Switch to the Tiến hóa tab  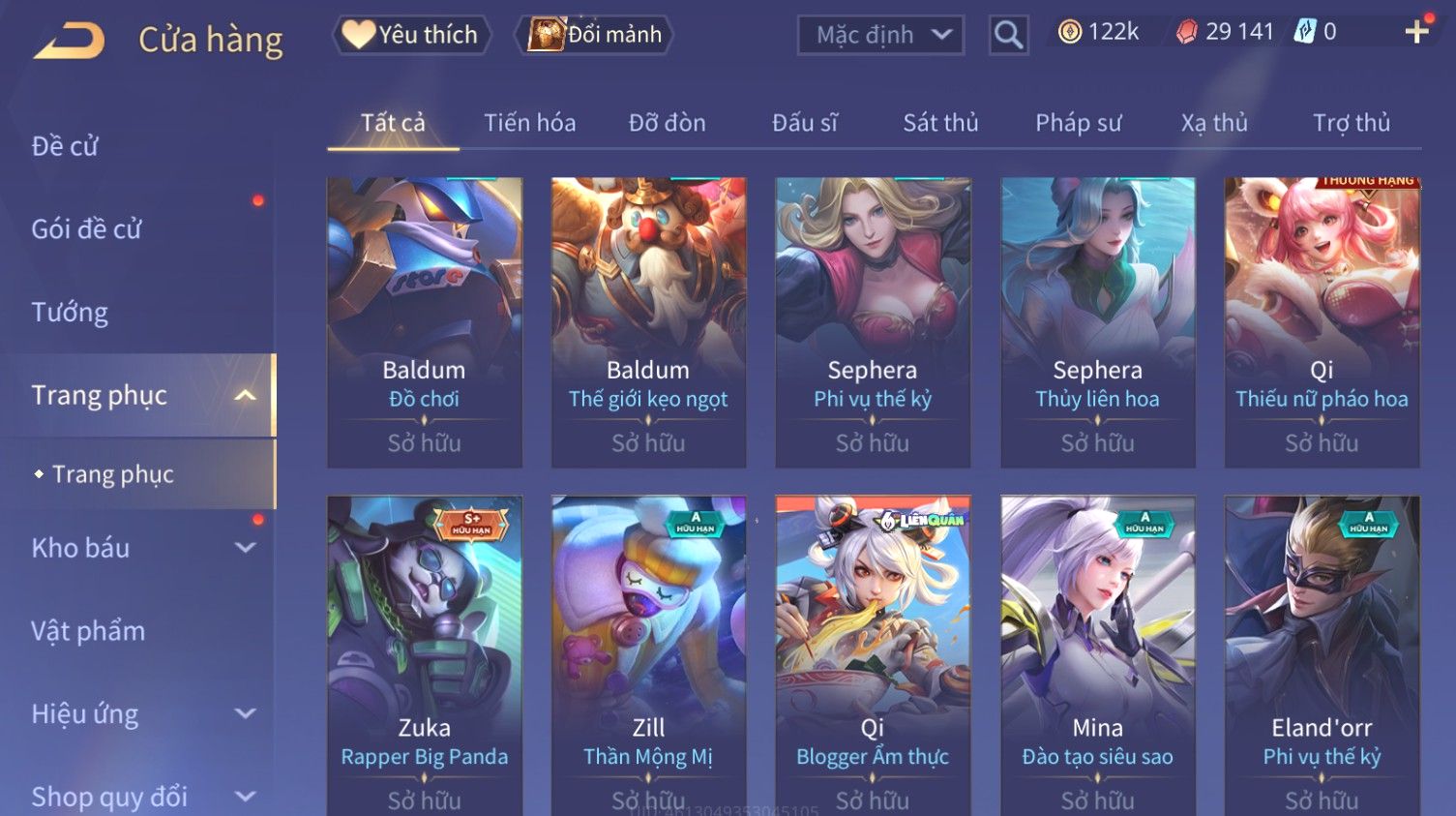click(x=529, y=123)
